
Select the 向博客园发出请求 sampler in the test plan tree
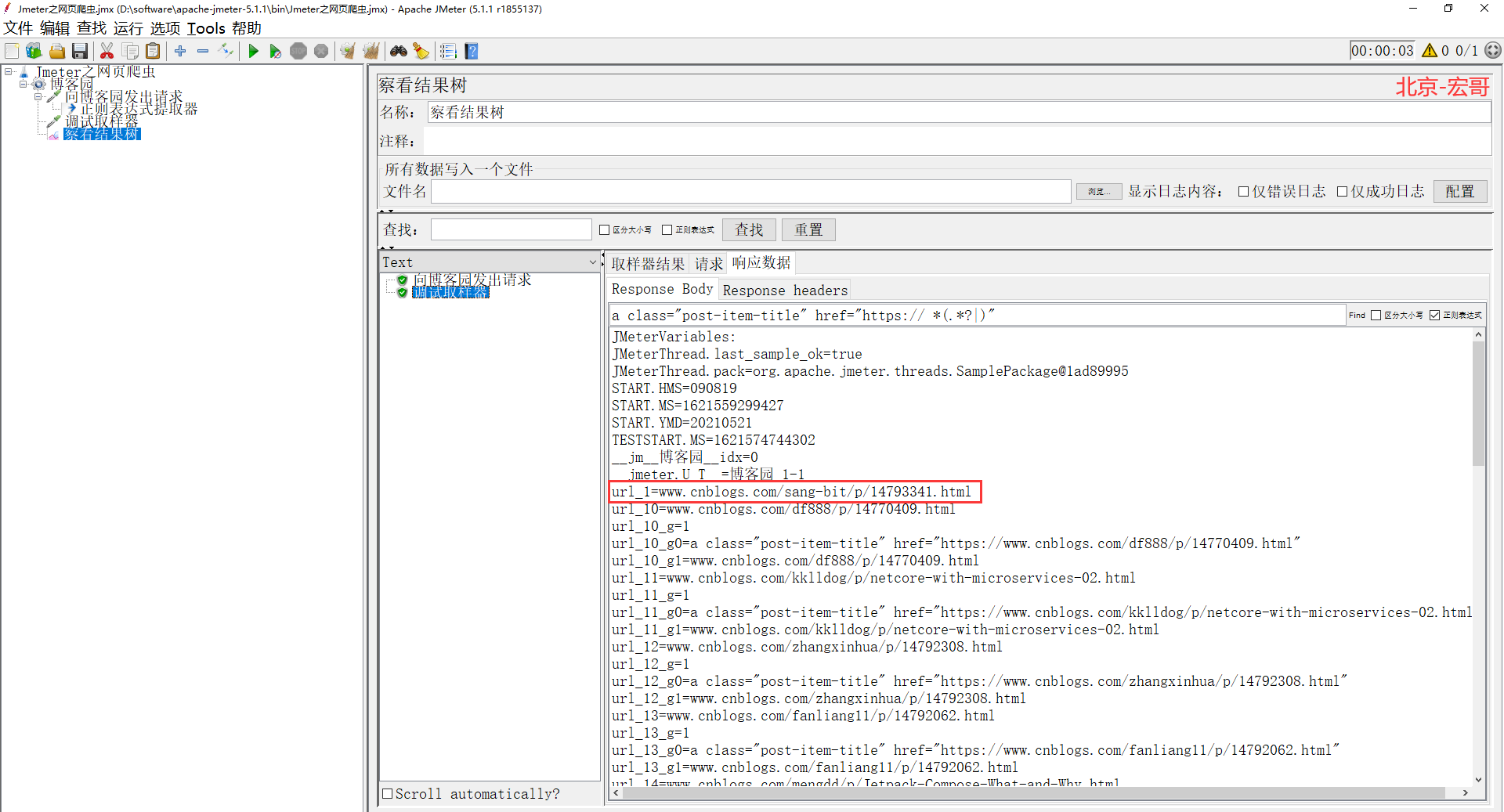coord(124,96)
